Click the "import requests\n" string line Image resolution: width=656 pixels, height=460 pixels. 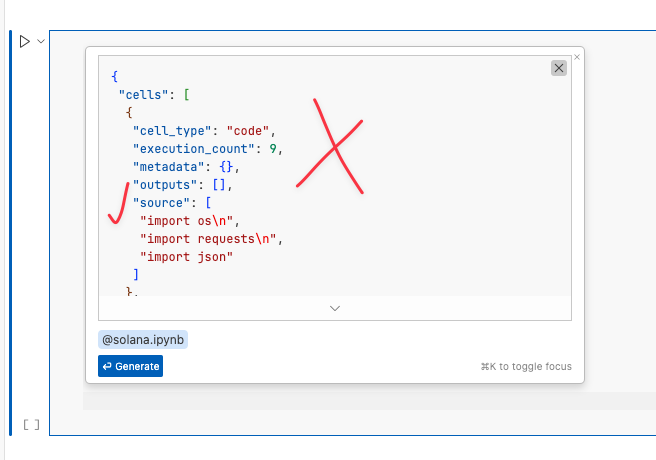coord(211,239)
